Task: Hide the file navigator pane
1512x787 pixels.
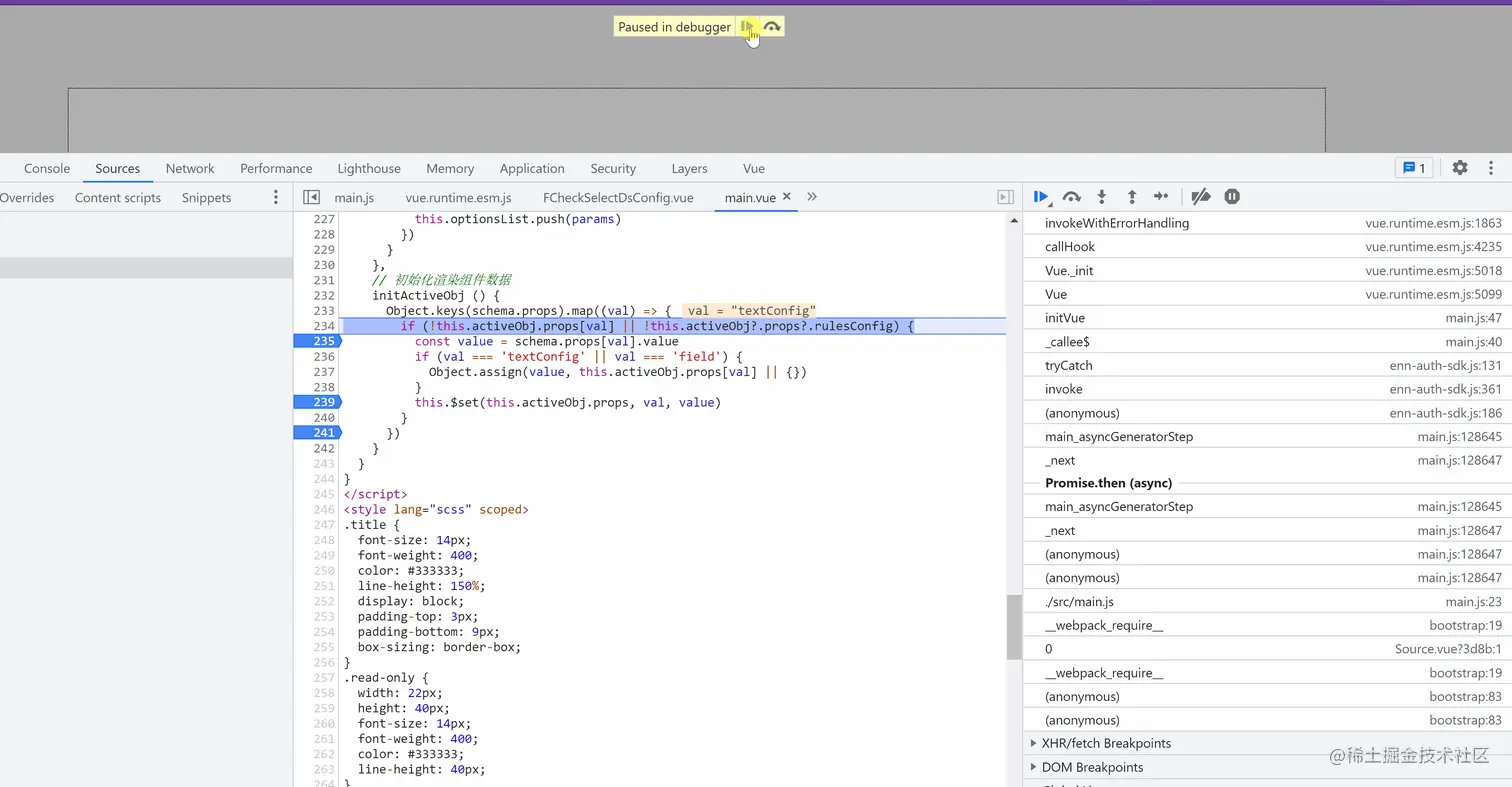Action: pyautogui.click(x=311, y=198)
